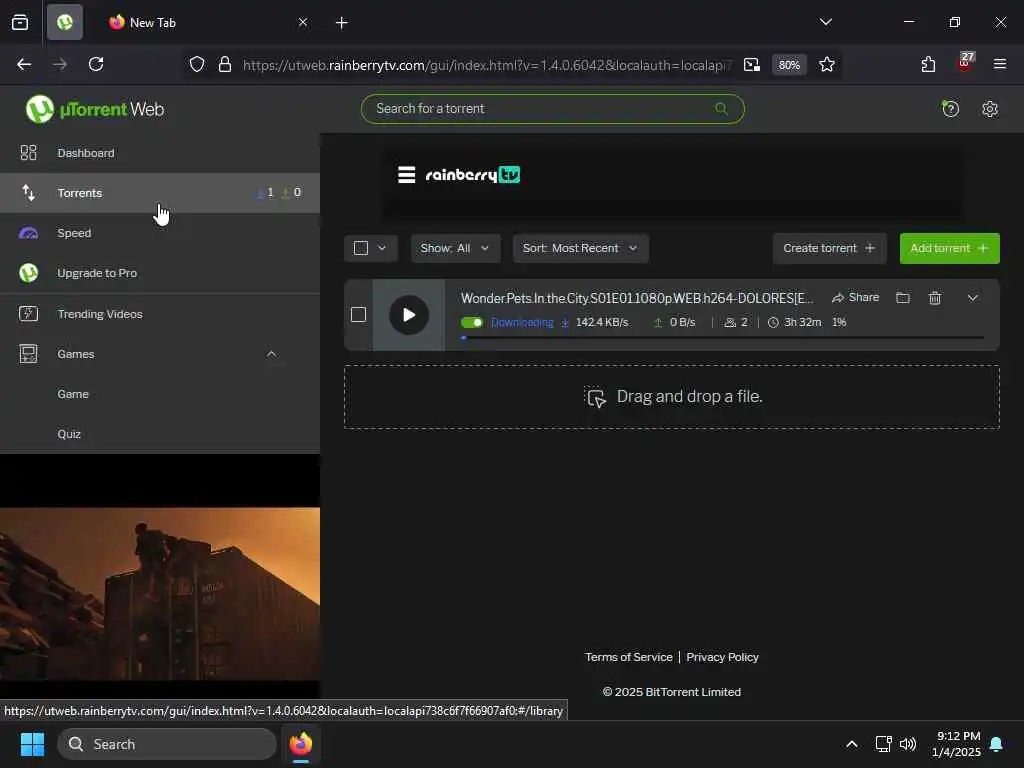Toggle the Downloading switch off
This screenshot has width=1024, height=768.
(472, 322)
